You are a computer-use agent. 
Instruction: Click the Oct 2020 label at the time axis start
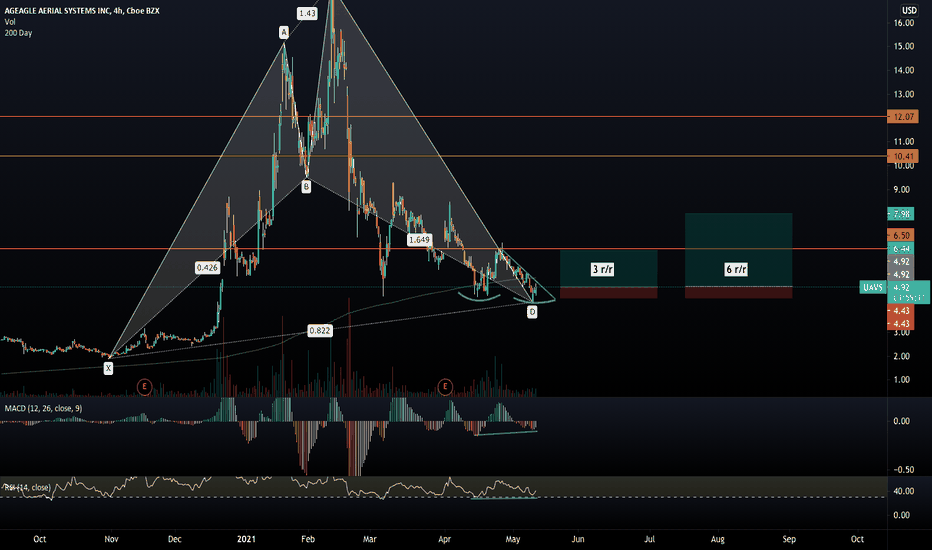coord(39,539)
